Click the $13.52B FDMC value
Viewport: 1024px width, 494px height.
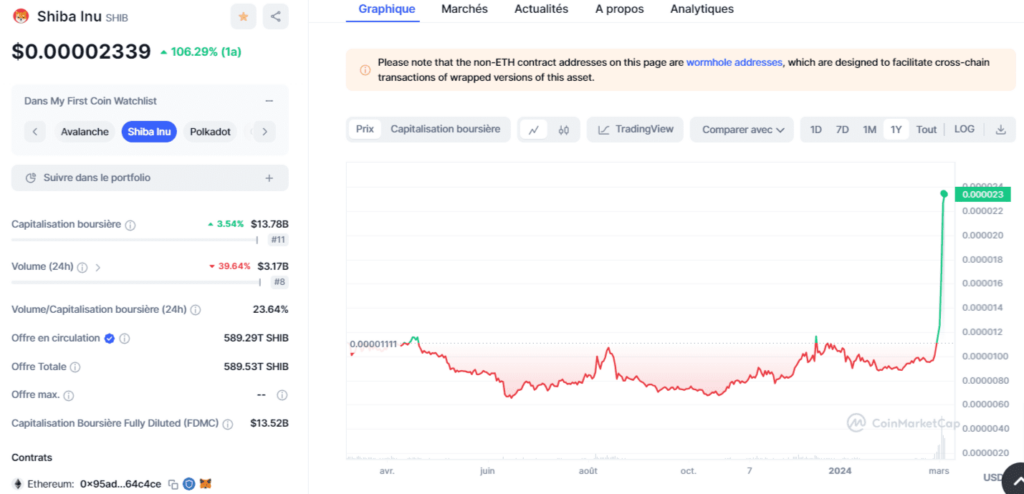(269, 423)
